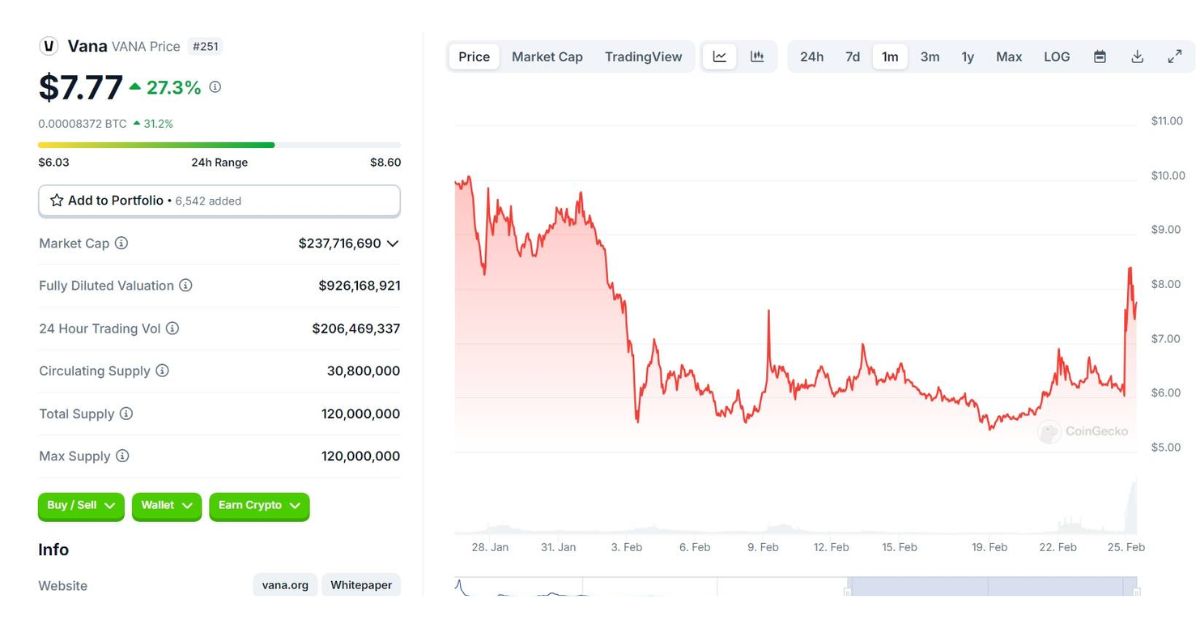Viewport: 1200px width, 628px height.
Task: Click the Circulating Supply info icon
Action: (162, 371)
